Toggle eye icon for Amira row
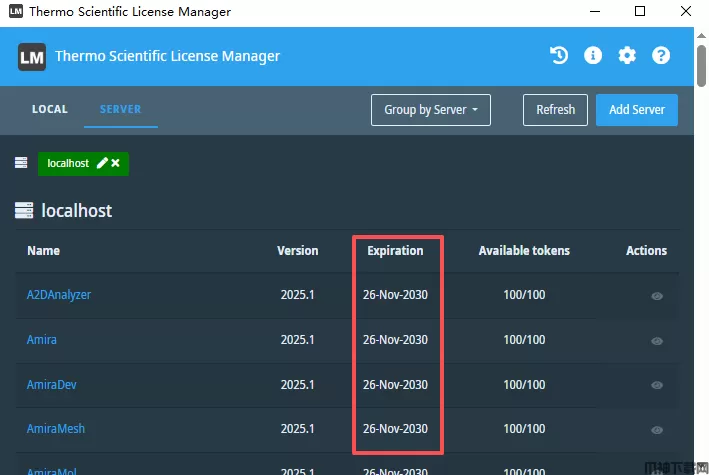The image size is (709, 475). click(657, 341)
